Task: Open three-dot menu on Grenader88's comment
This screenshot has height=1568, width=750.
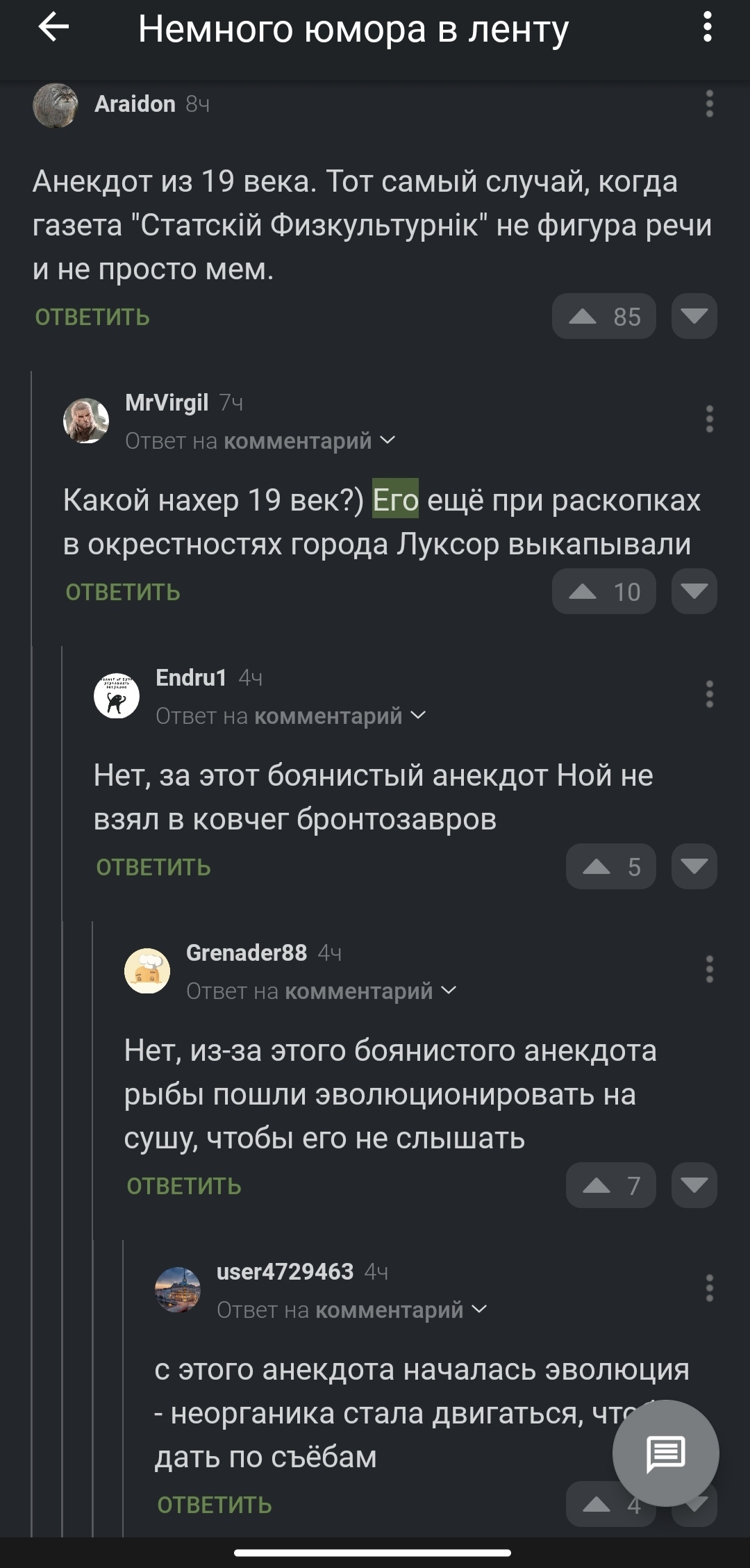Action: coord(709,970)
